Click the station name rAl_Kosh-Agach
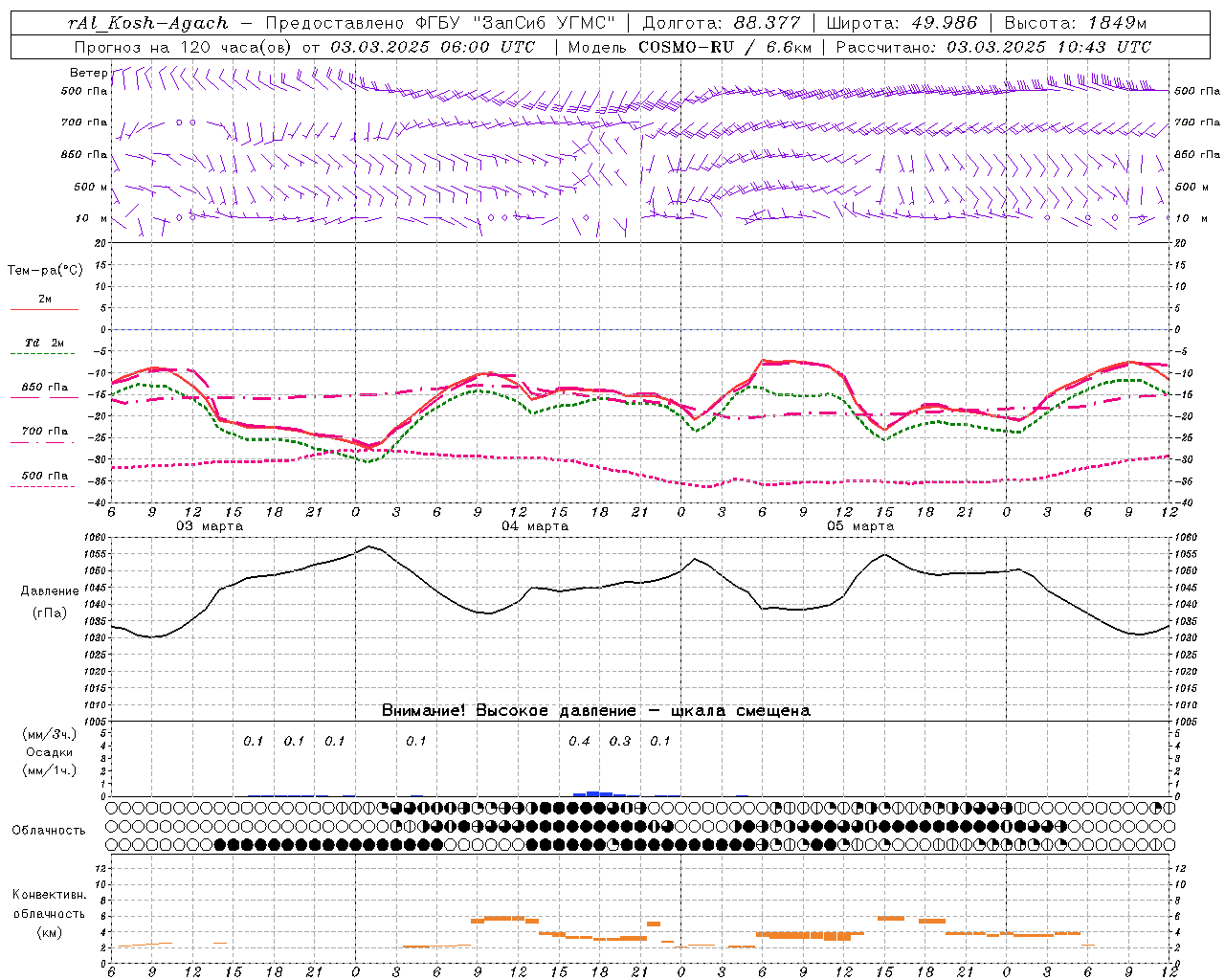Viewport: 1225px width, 980px height. pyautogui.click(x=148, y=23)
